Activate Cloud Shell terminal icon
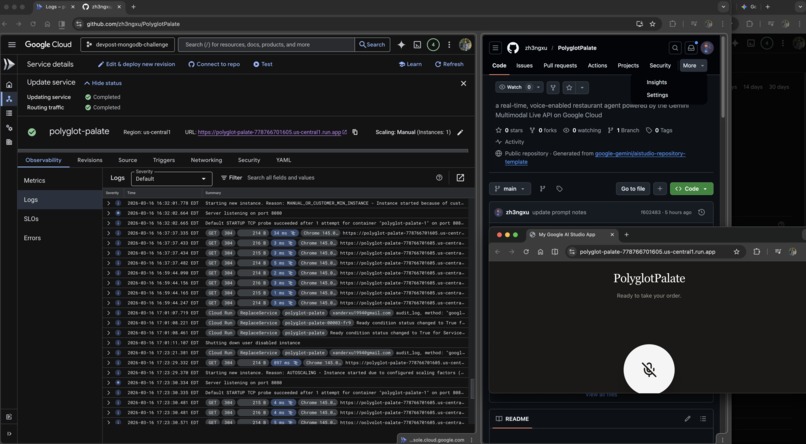The image size is (806, 444). pos(417,45)
